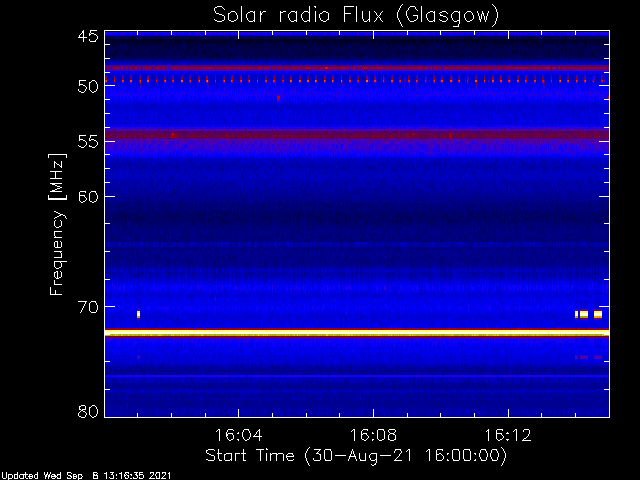Select the "Frequency [MHz]" axis label
Screen dimensions: 640x480
point(57,224)
